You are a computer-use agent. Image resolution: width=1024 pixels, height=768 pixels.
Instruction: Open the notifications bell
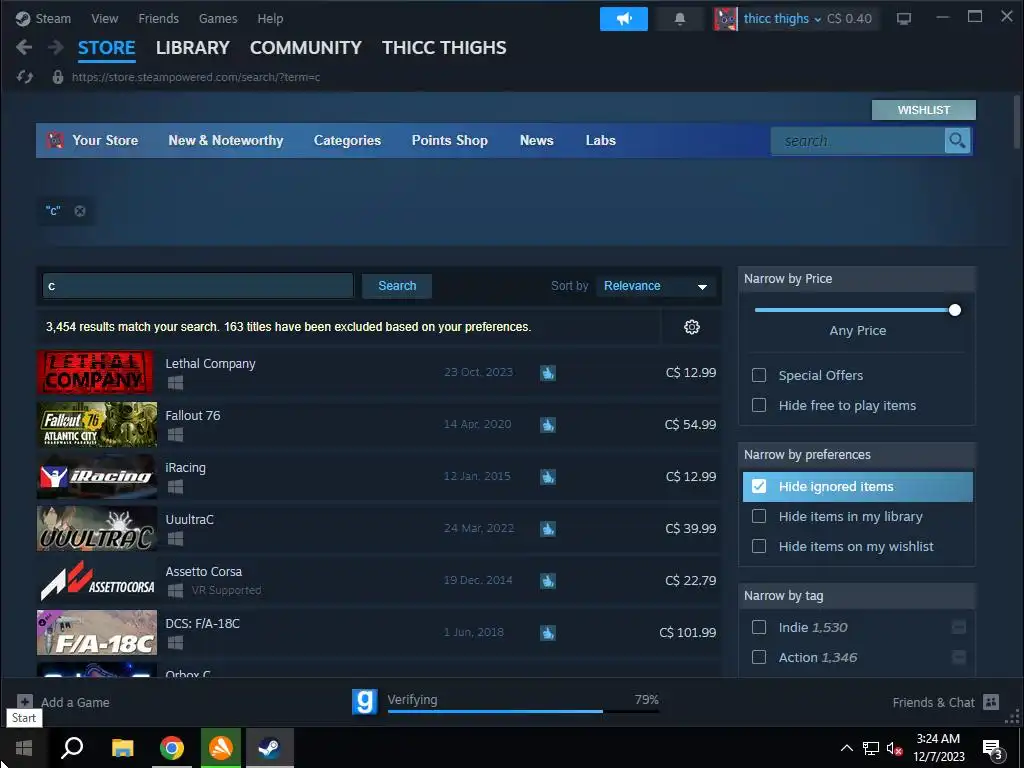[x=680, y=19]
